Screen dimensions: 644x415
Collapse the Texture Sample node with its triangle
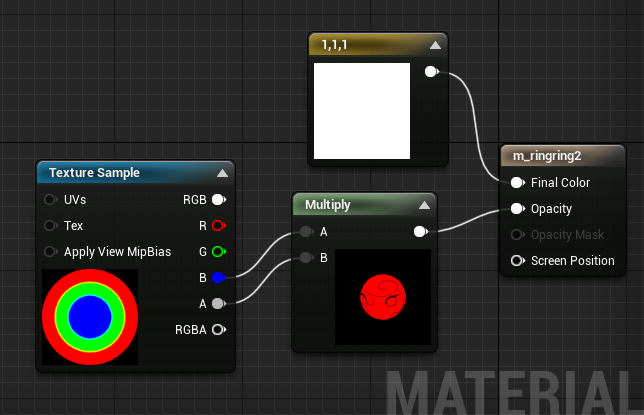click(222, 173)
